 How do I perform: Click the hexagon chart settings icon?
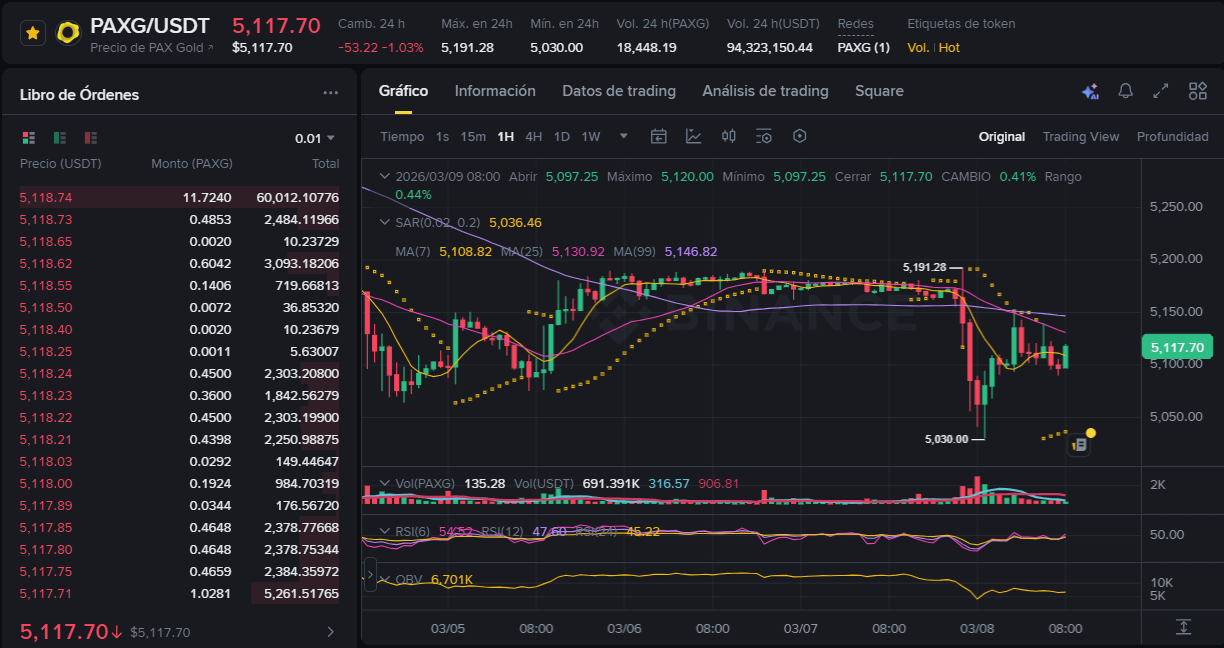(799, 137)
